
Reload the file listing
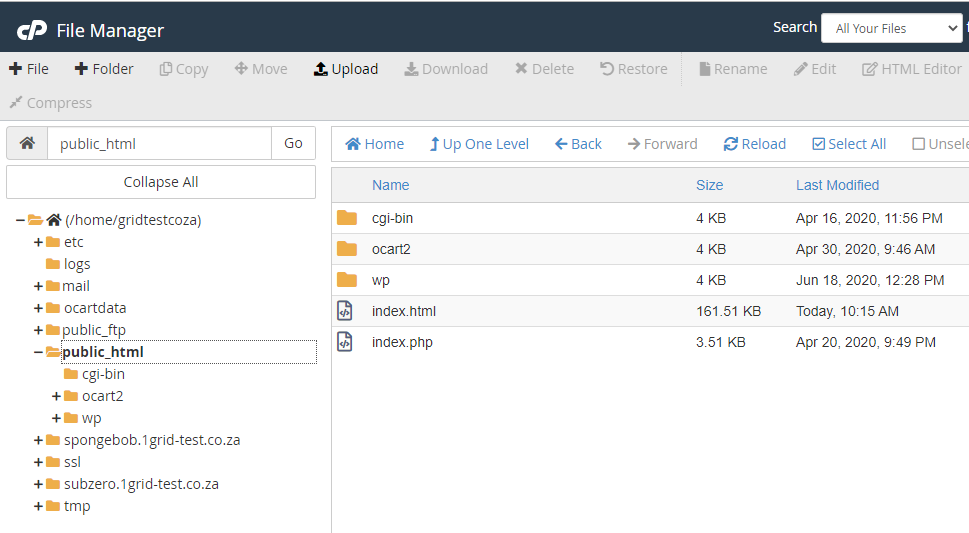[x=755, y=144]
